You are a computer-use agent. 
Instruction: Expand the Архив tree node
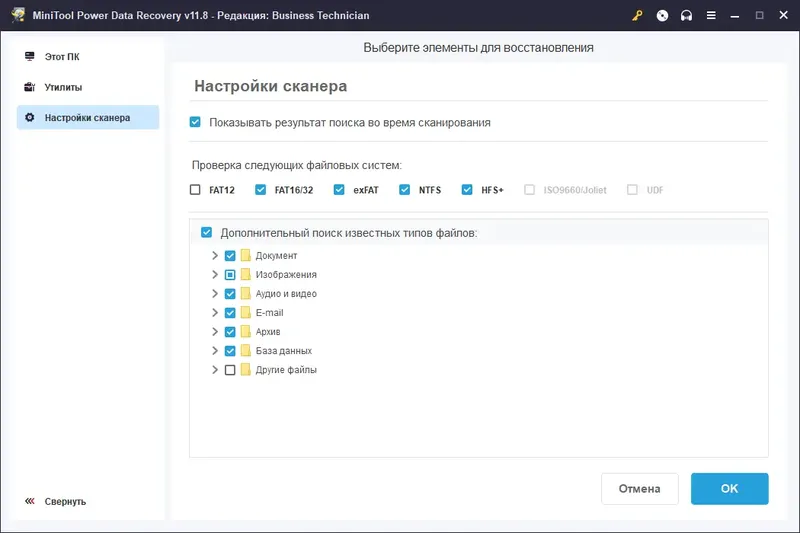click(x=215, y=332)
